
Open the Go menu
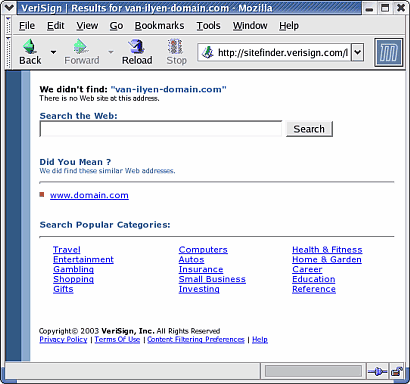[116, 26]
